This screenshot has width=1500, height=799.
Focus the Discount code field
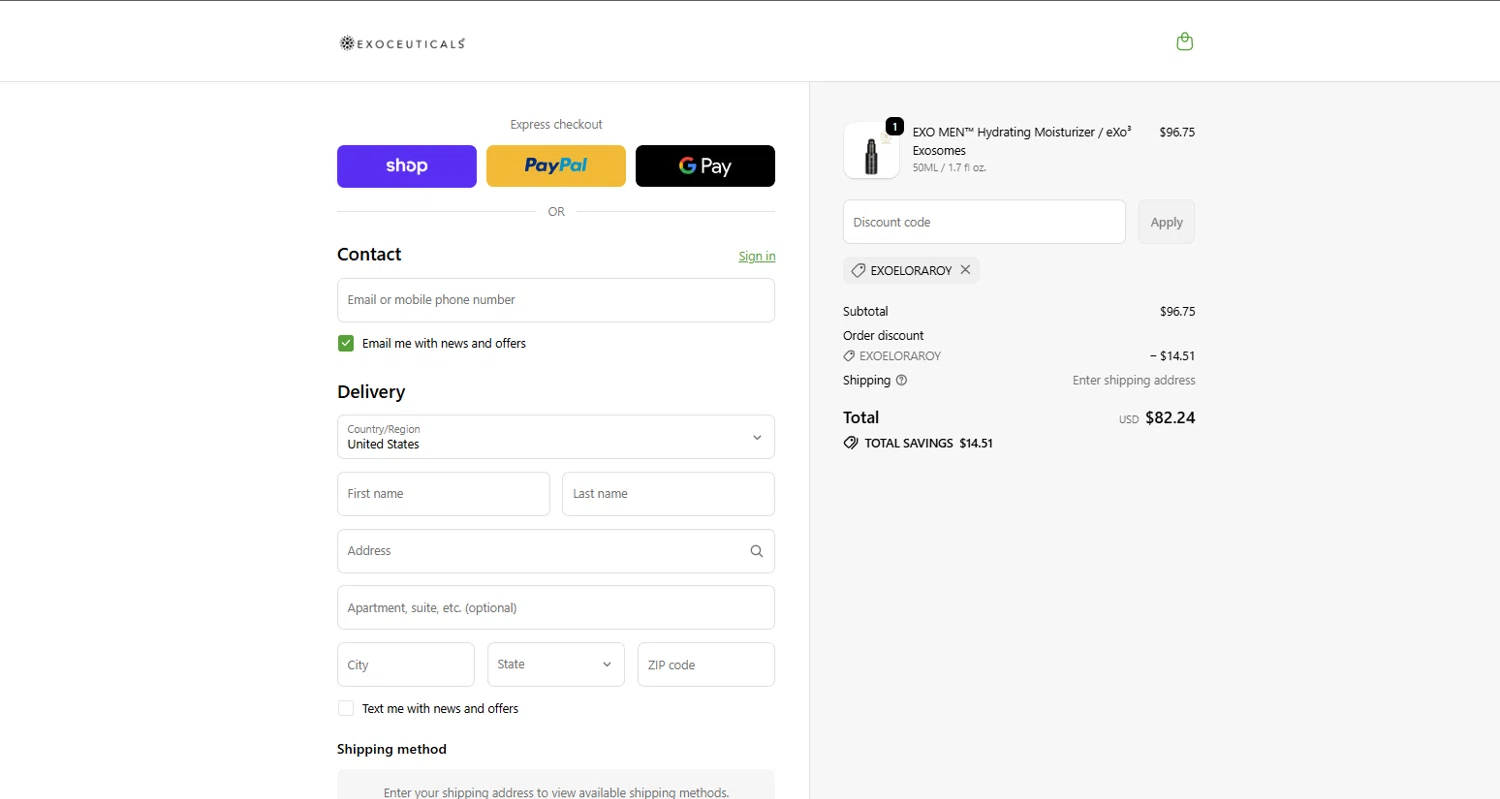pos(984,222)
